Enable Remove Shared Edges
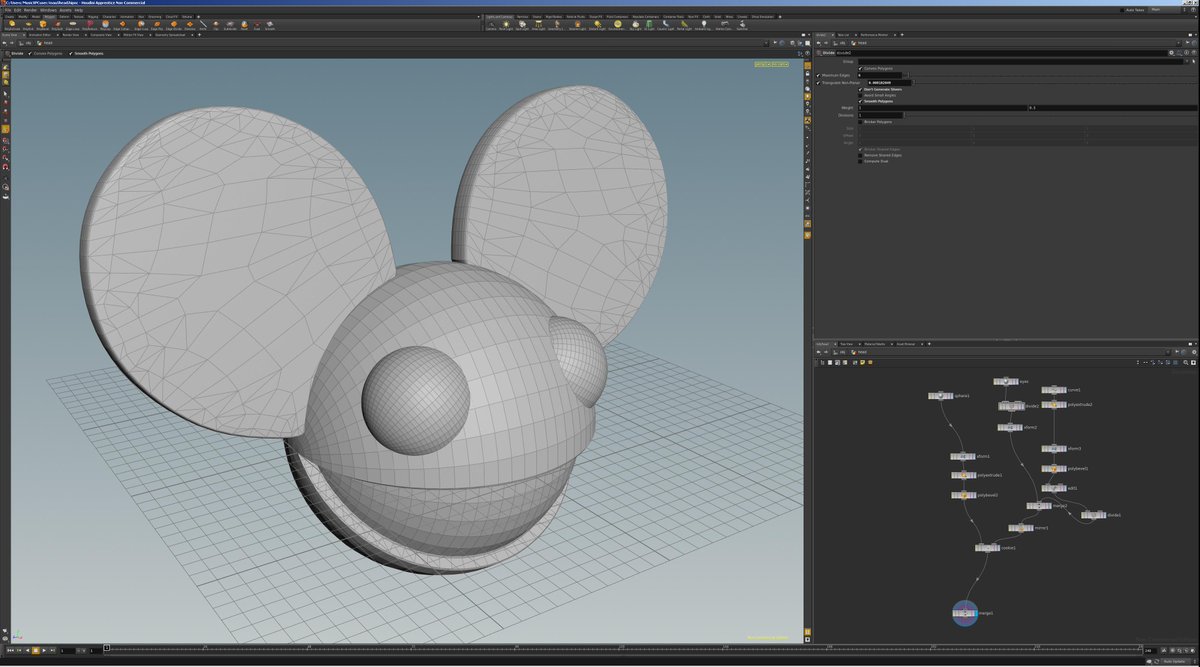1200x667 pixels. tap(860, 155)
